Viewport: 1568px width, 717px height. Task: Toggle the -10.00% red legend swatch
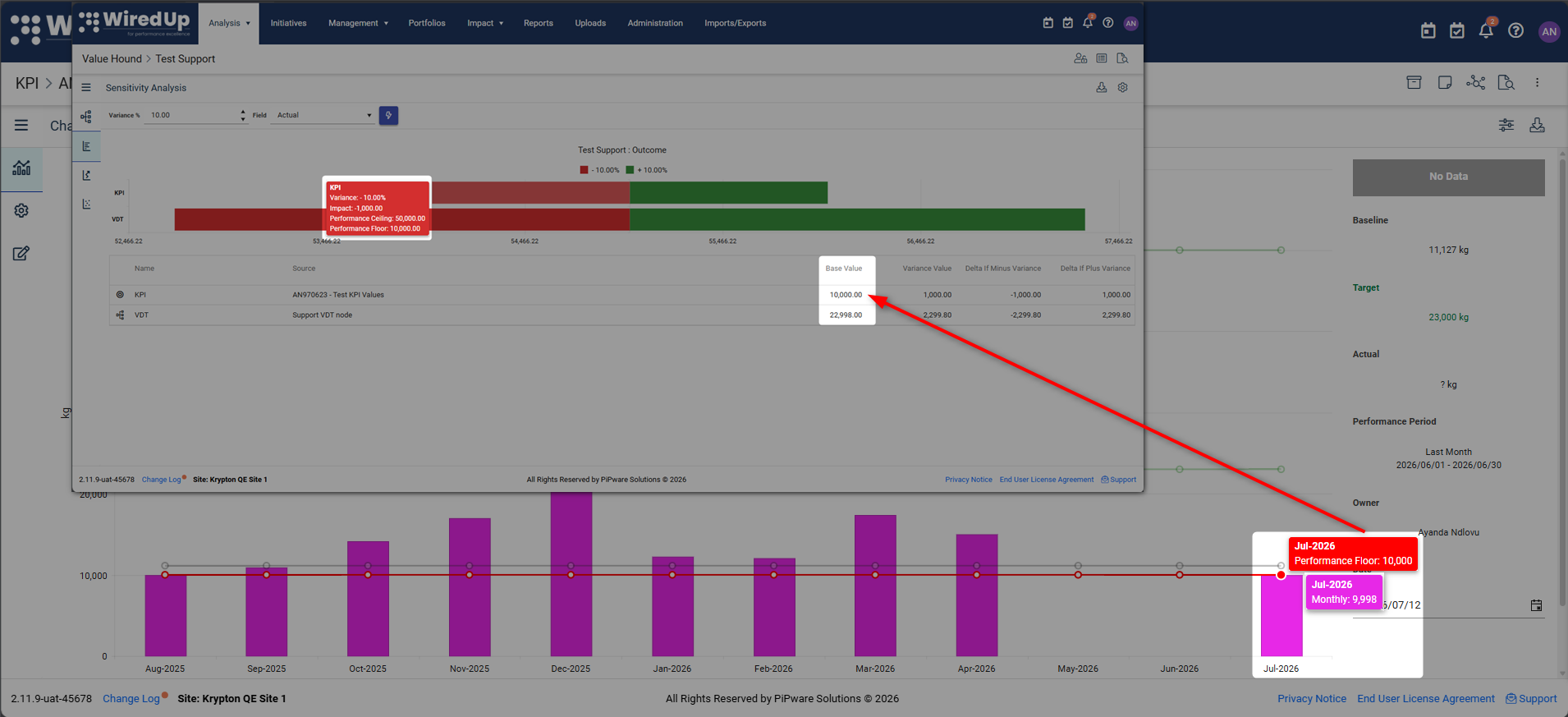click(x=584, y=170)
